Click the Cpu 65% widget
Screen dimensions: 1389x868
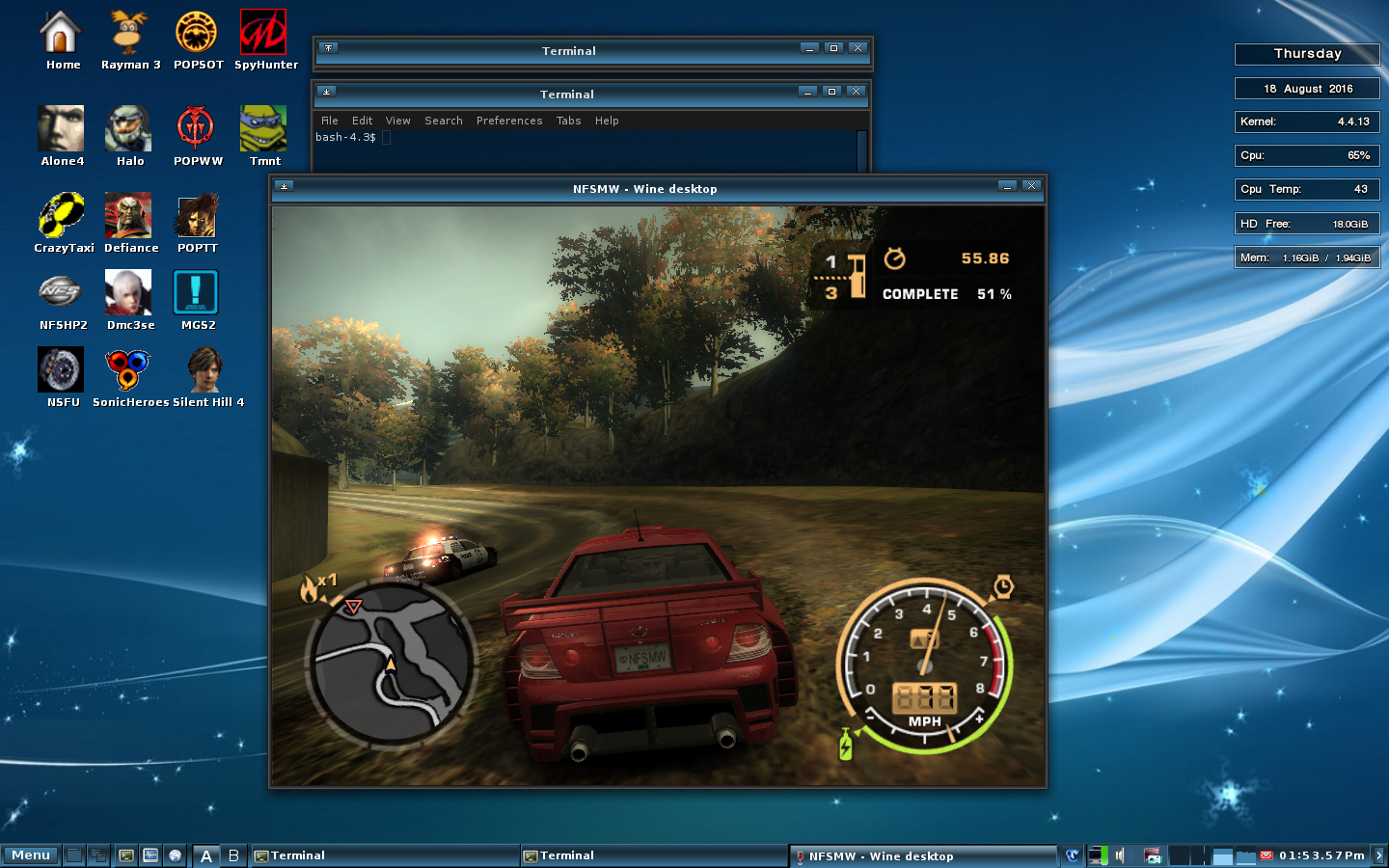(1307, 155)
